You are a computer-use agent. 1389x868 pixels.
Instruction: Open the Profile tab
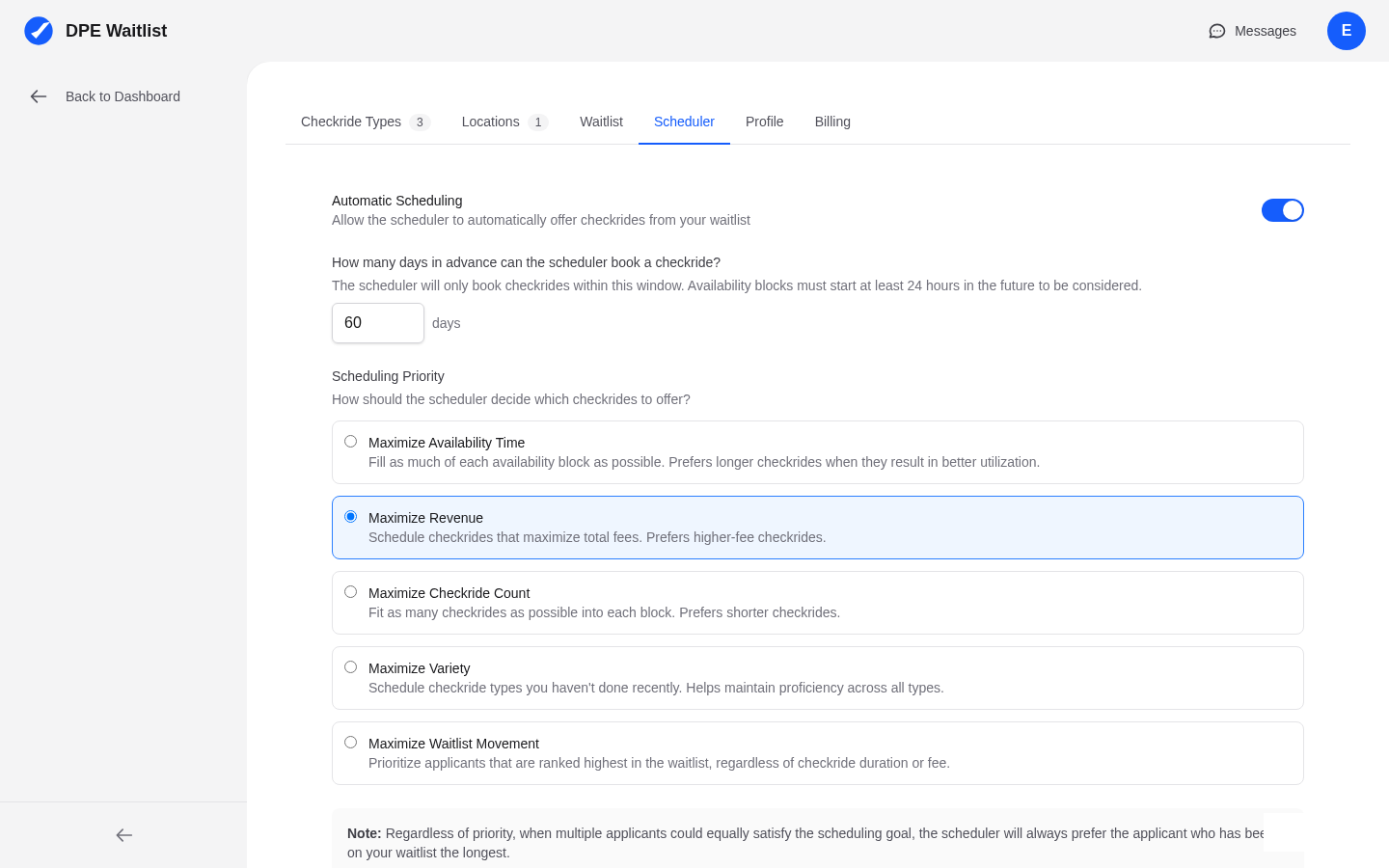(764, 122)
